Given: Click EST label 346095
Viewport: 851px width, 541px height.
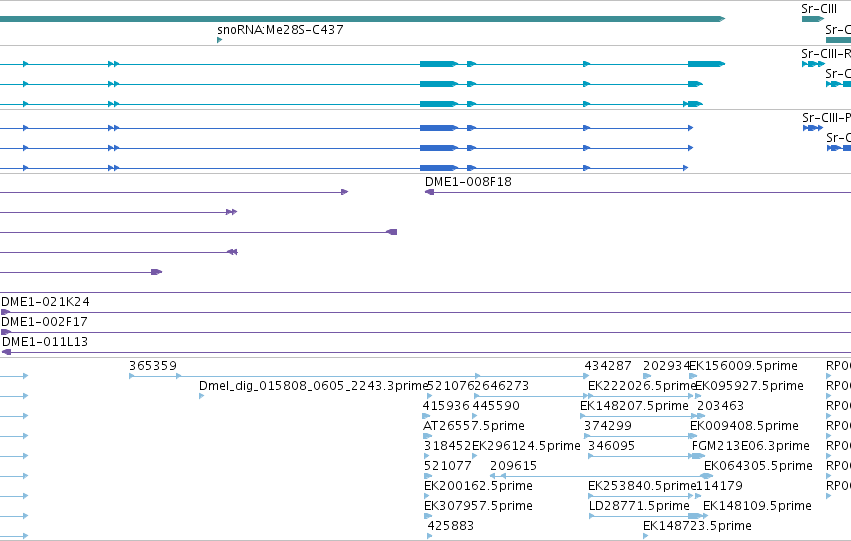Looking at the screenshot, I should click(x=612, y=446).
